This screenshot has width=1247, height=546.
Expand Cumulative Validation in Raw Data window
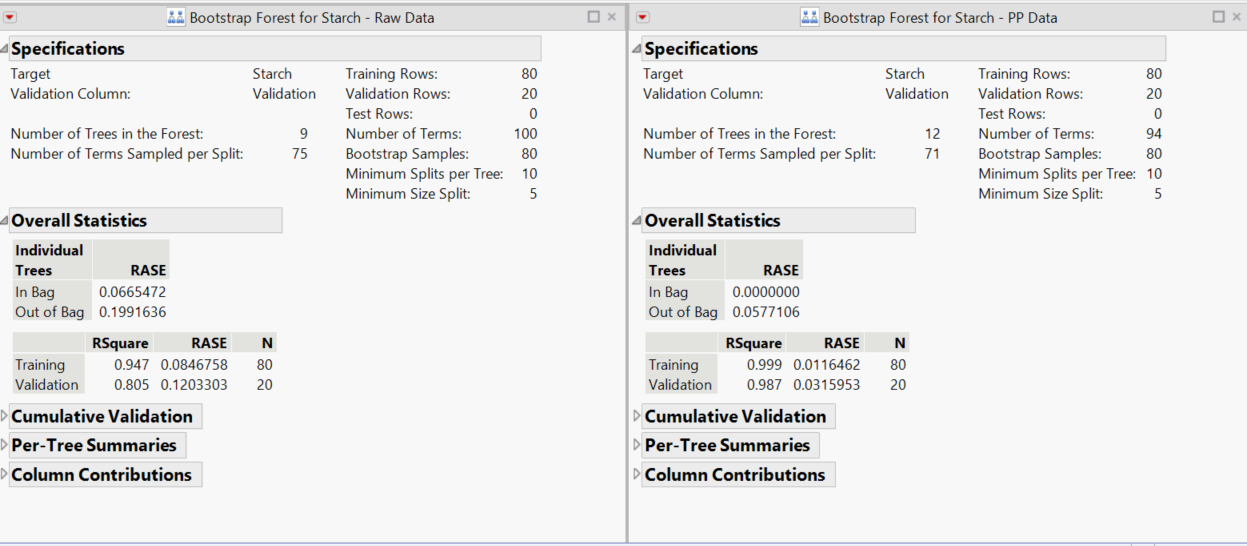pos(5,416)
